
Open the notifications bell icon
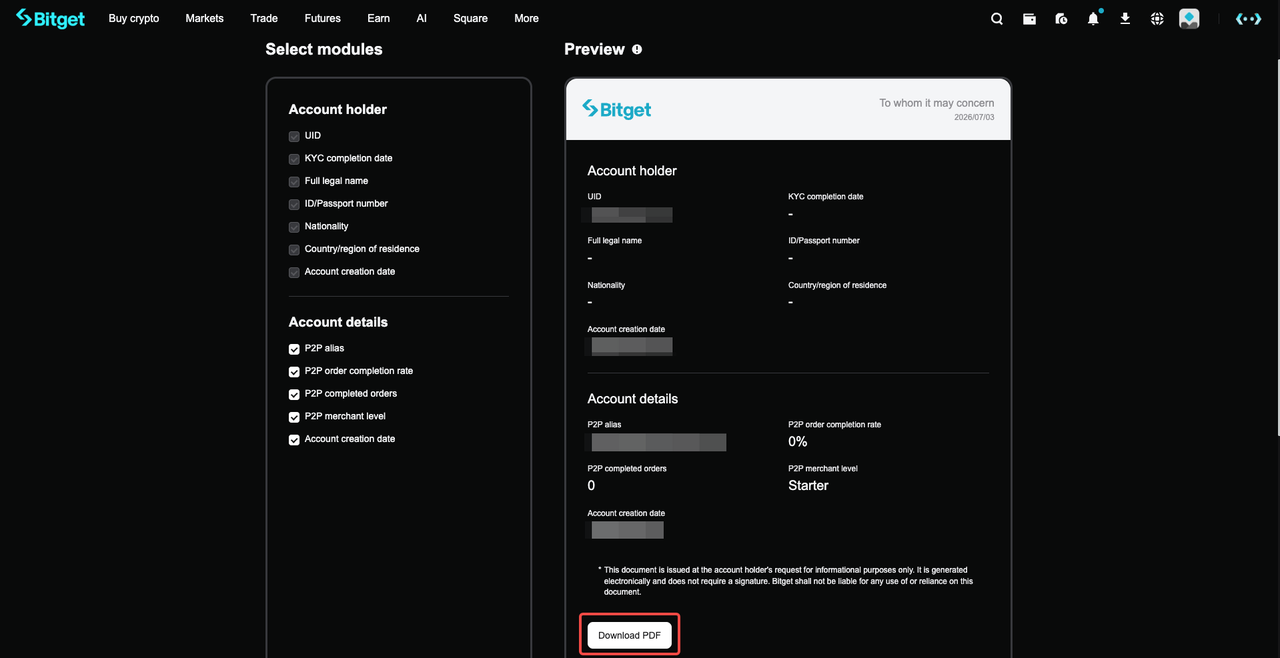[x=1093, y=18]
